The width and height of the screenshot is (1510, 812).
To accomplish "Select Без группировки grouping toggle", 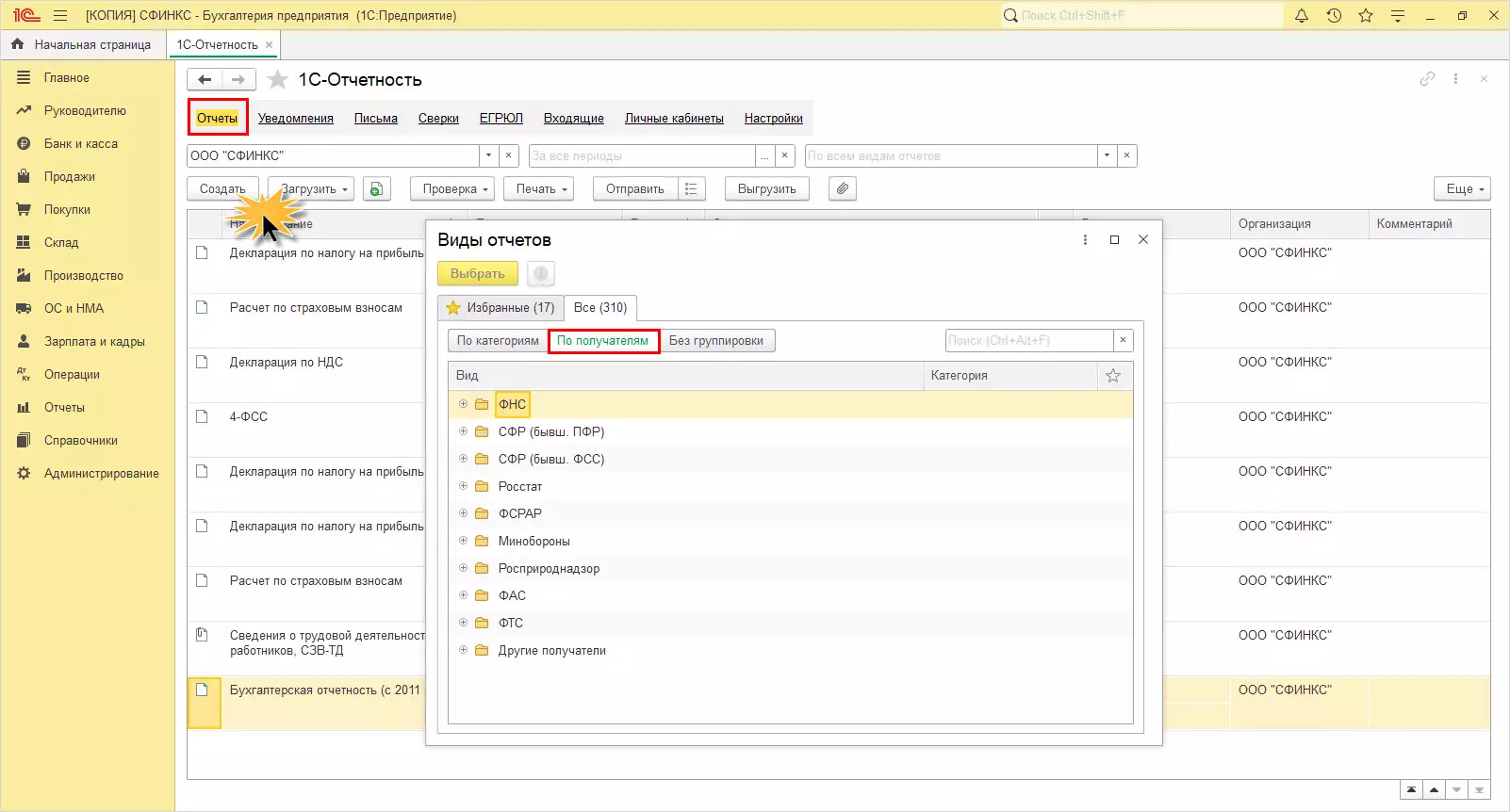I will (716, 340).
